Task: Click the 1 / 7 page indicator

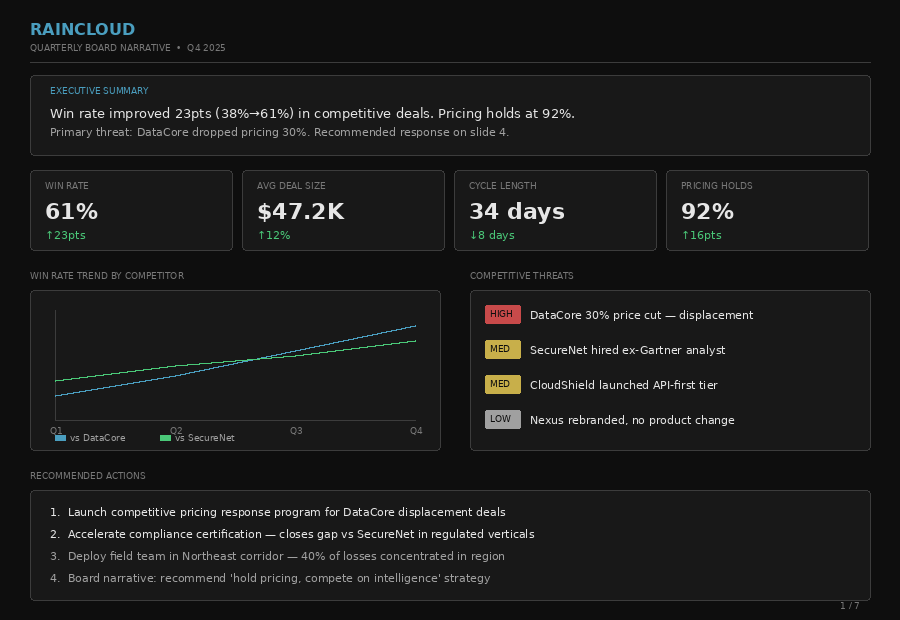Action: [x=849, y=605]
